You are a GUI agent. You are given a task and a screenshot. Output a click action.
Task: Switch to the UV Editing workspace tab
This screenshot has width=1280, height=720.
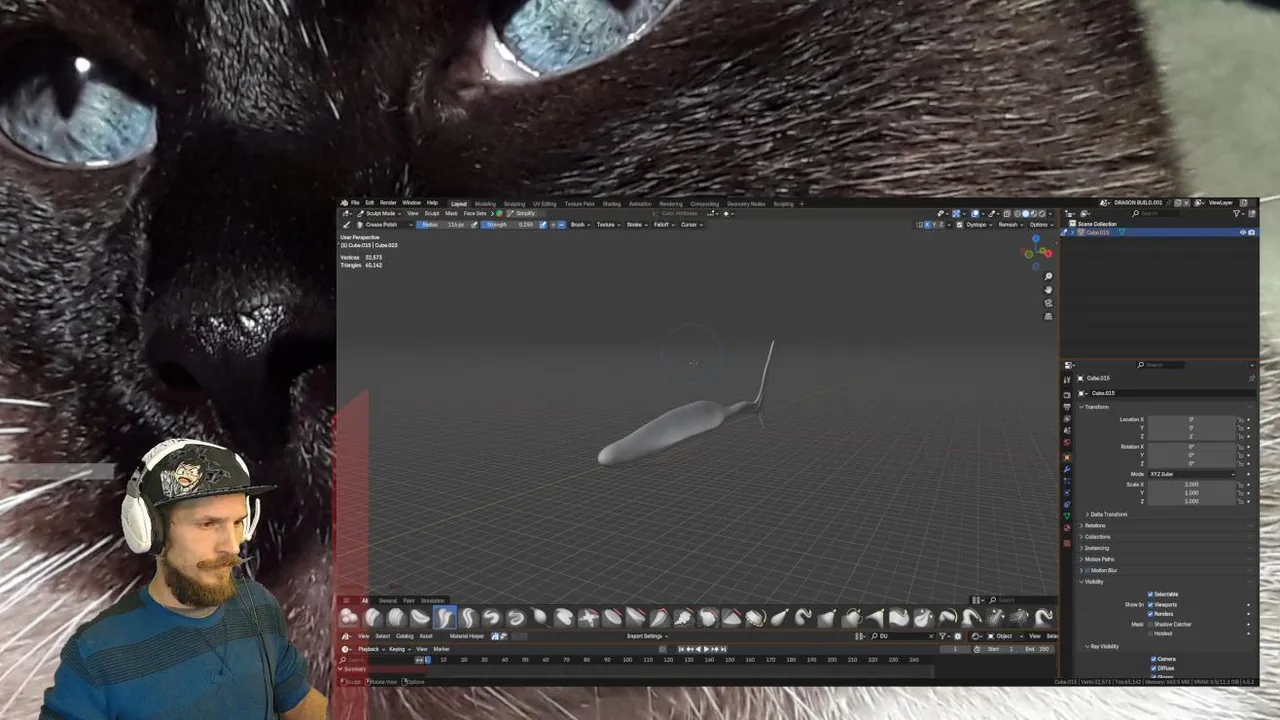[545, 203]
